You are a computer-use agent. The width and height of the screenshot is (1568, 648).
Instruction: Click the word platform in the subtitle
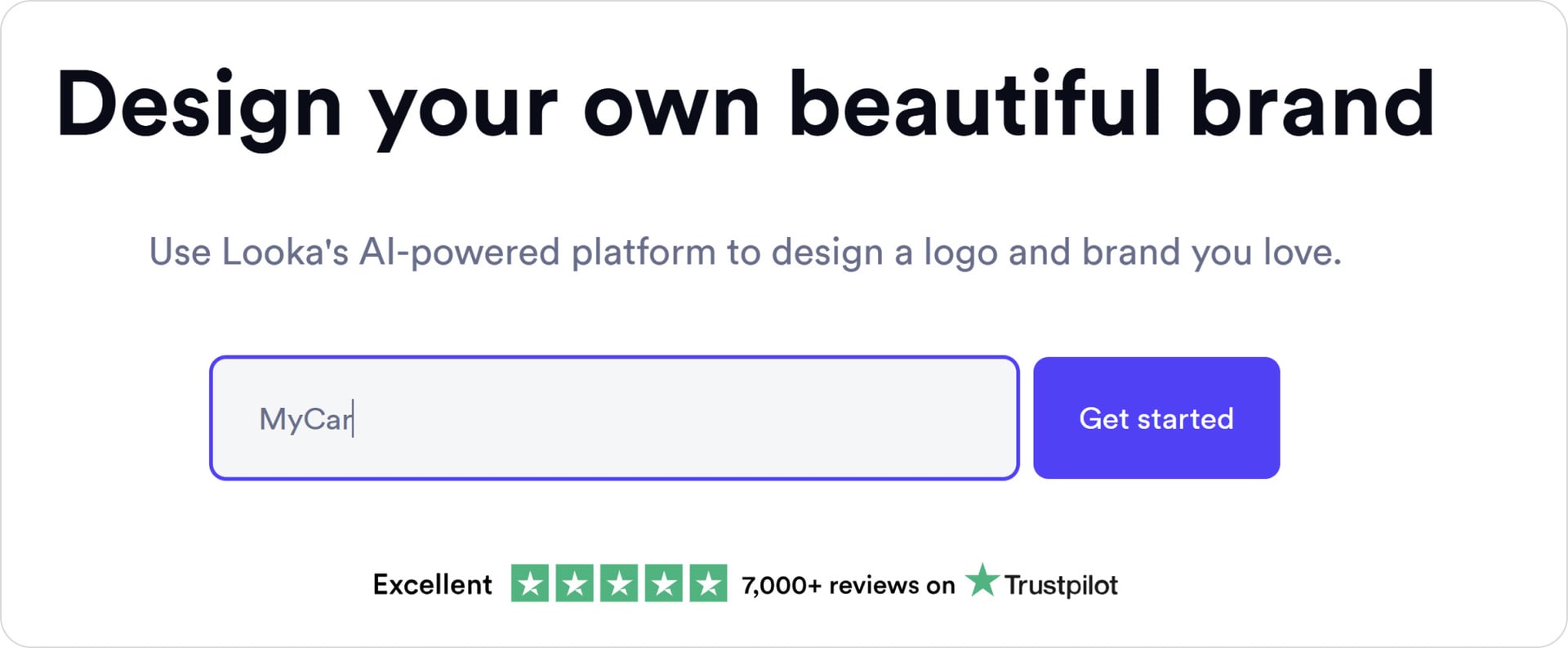pos(644,252)
